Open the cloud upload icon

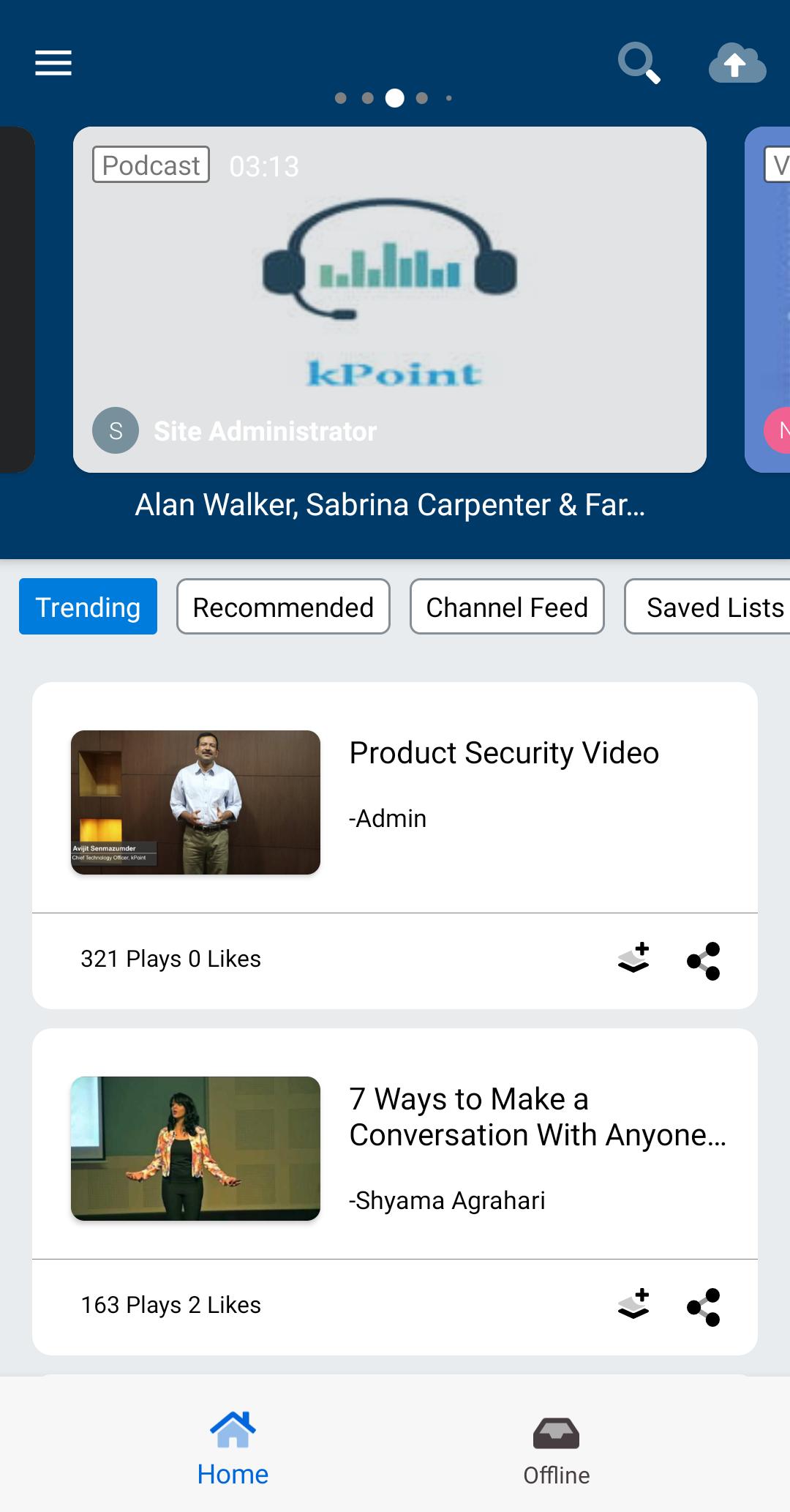click(737, 64)
